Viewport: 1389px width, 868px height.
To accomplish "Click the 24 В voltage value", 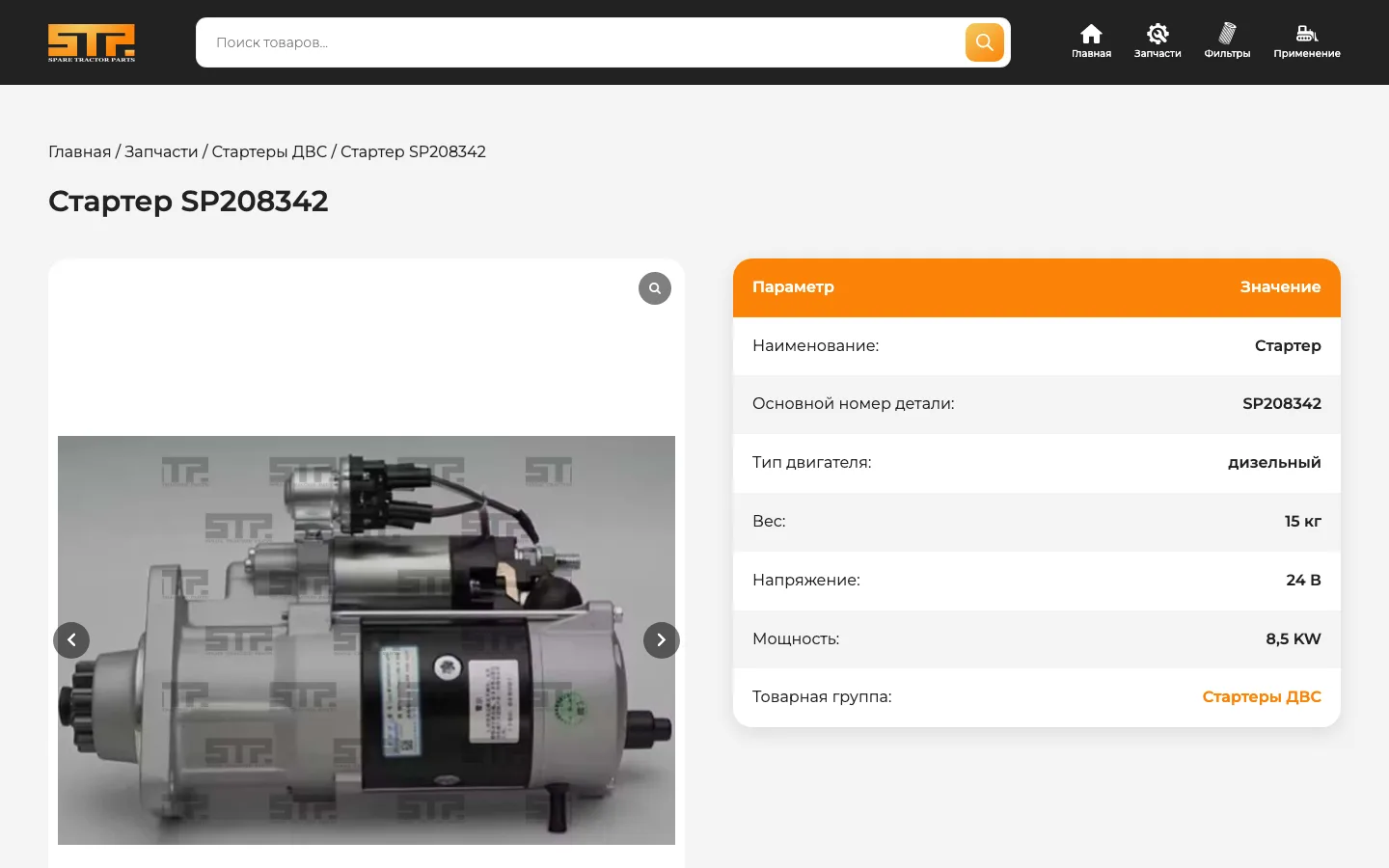I will (x=1303, y=580).
